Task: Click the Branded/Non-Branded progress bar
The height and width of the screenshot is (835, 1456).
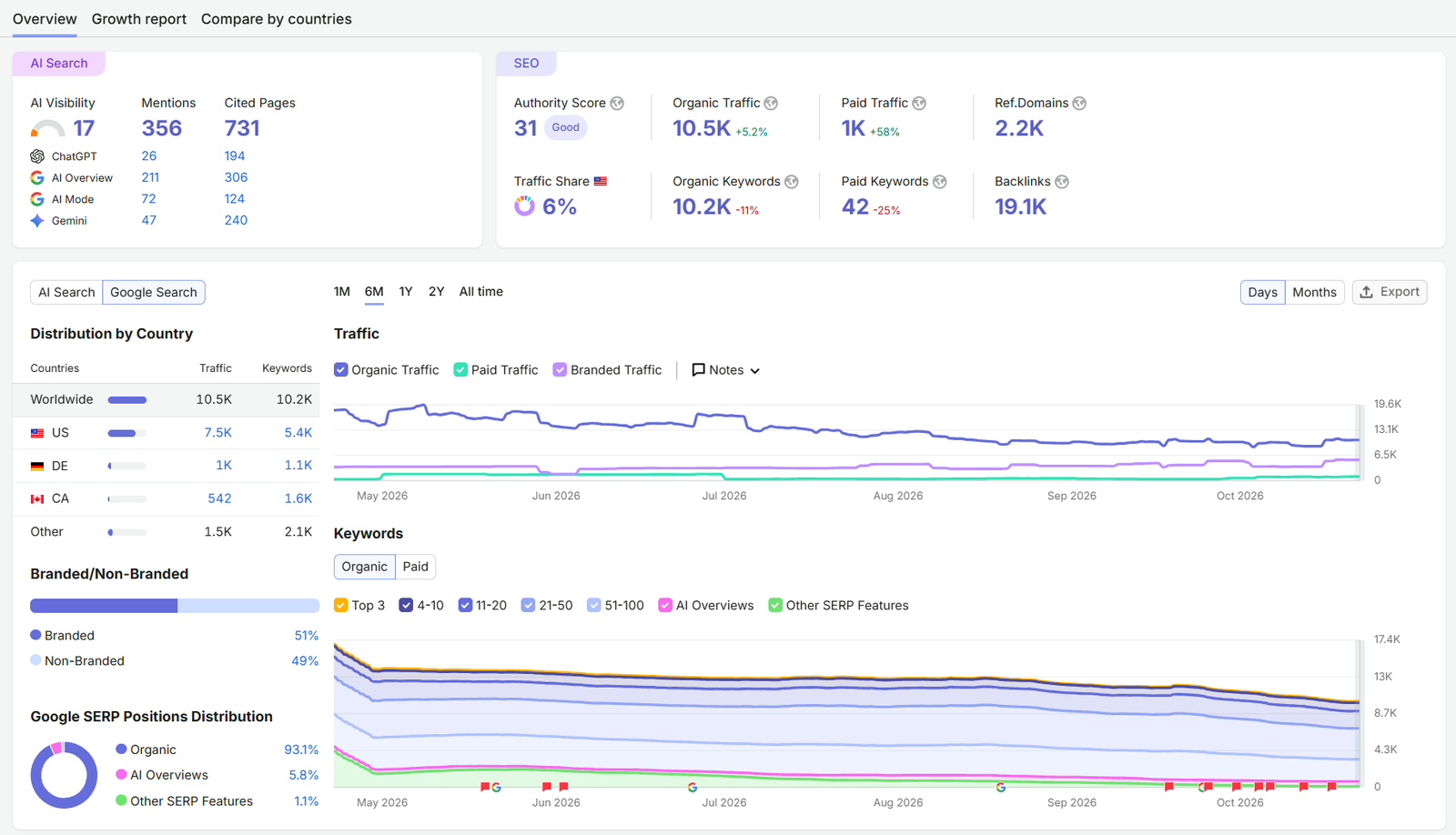Action: [175, 606]
